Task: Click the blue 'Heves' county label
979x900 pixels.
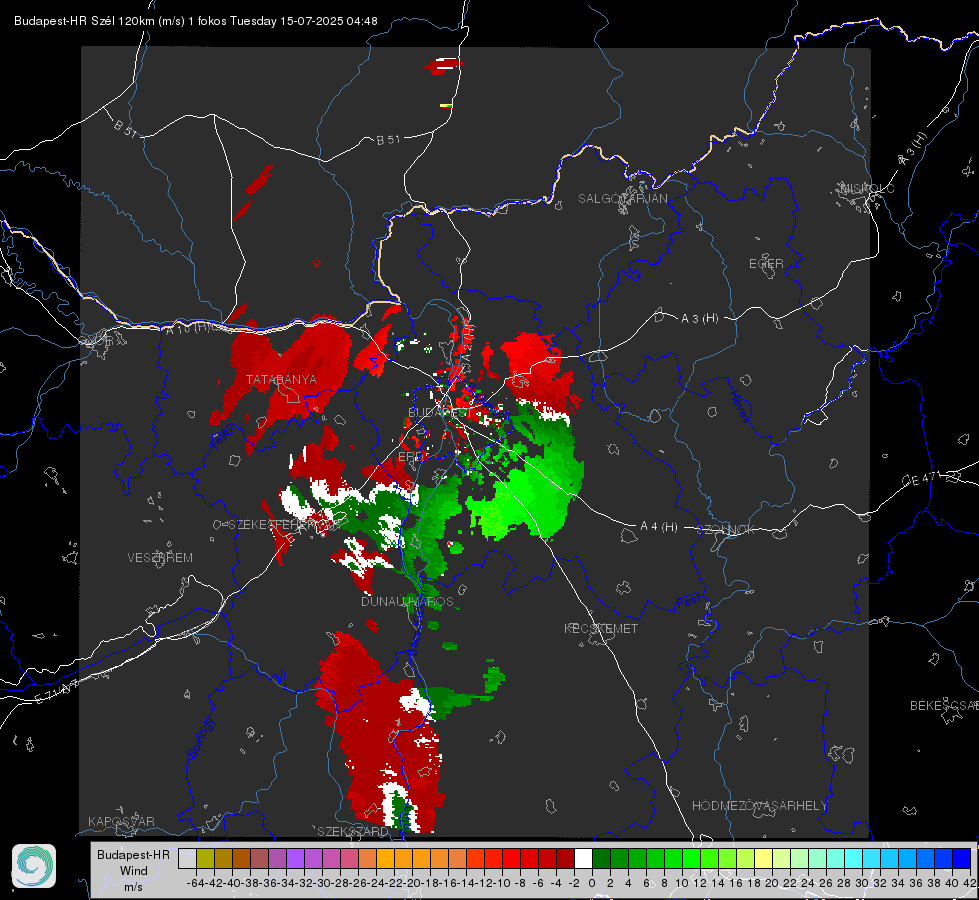Action: point(741,406)
